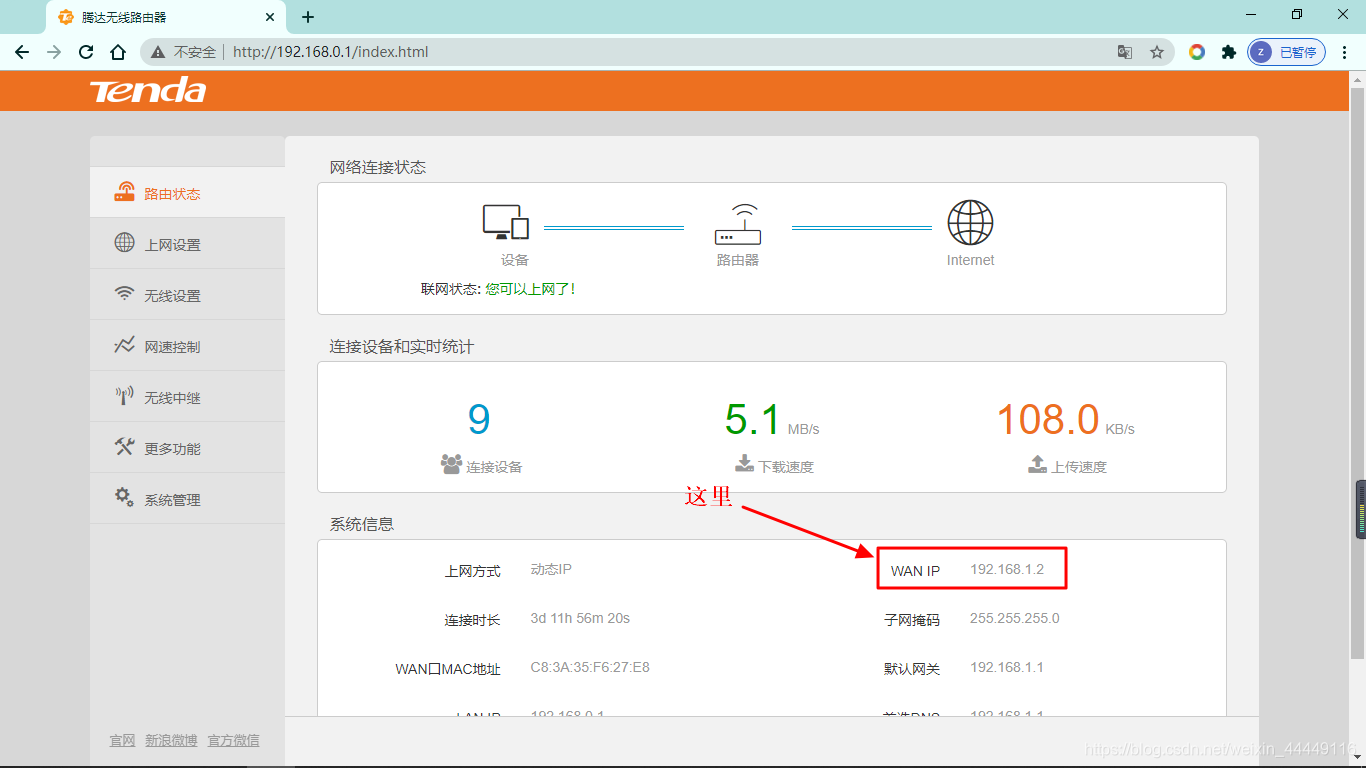The height and width of the screenshot is (768, 1366).
Task: Open 网速控制 bandwidth control menu
Action: (187, 346)
